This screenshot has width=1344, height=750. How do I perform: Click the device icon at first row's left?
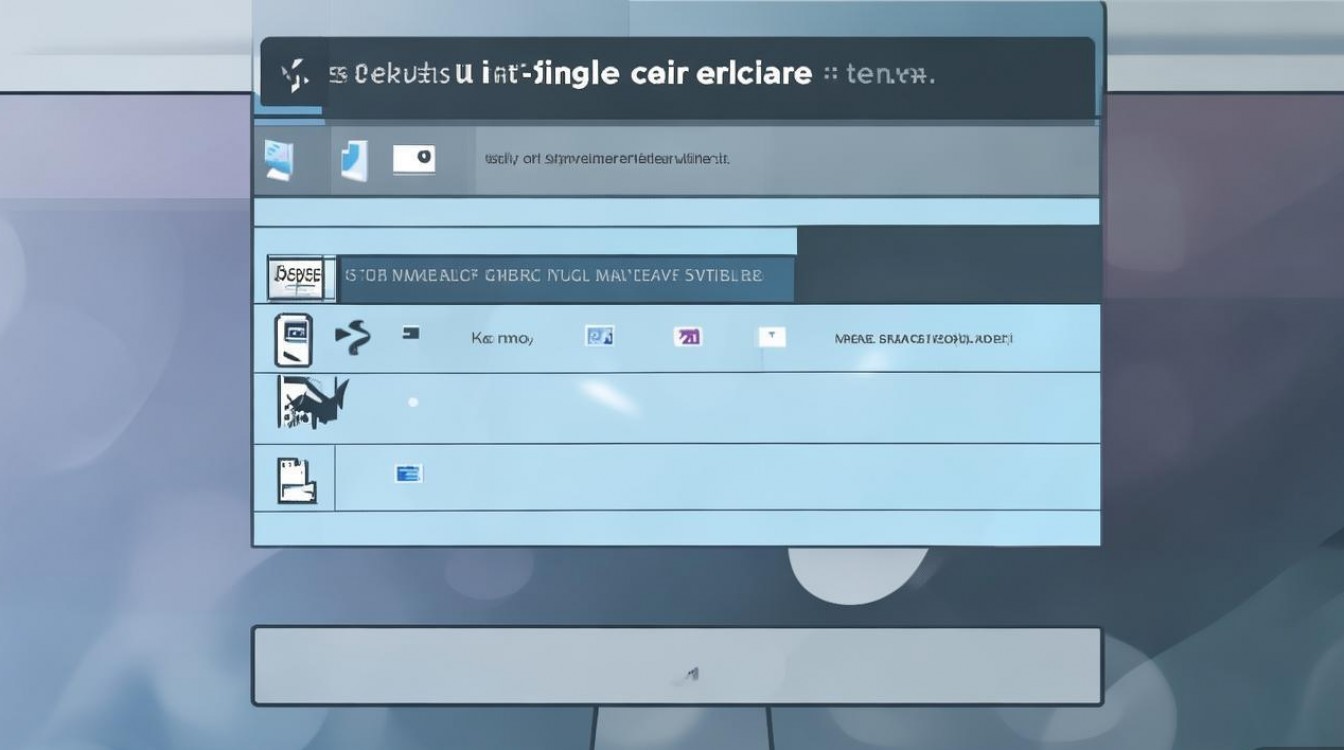click(293, 339)
